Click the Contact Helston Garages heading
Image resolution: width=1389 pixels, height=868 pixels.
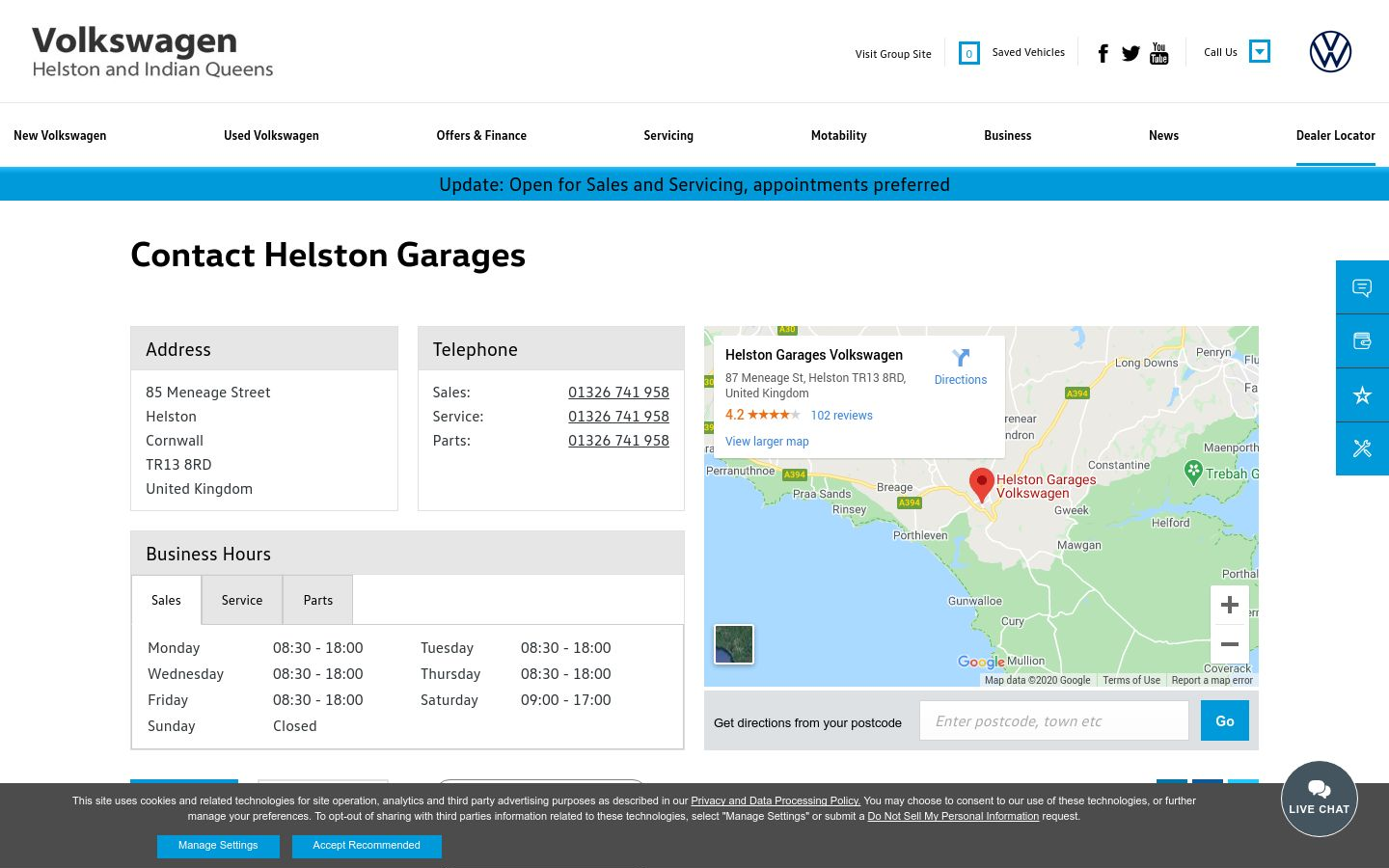tap(328, 255)
